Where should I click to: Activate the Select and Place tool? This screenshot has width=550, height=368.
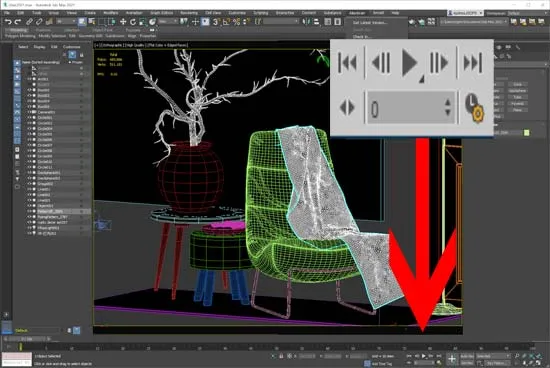[x=153, y=22]
